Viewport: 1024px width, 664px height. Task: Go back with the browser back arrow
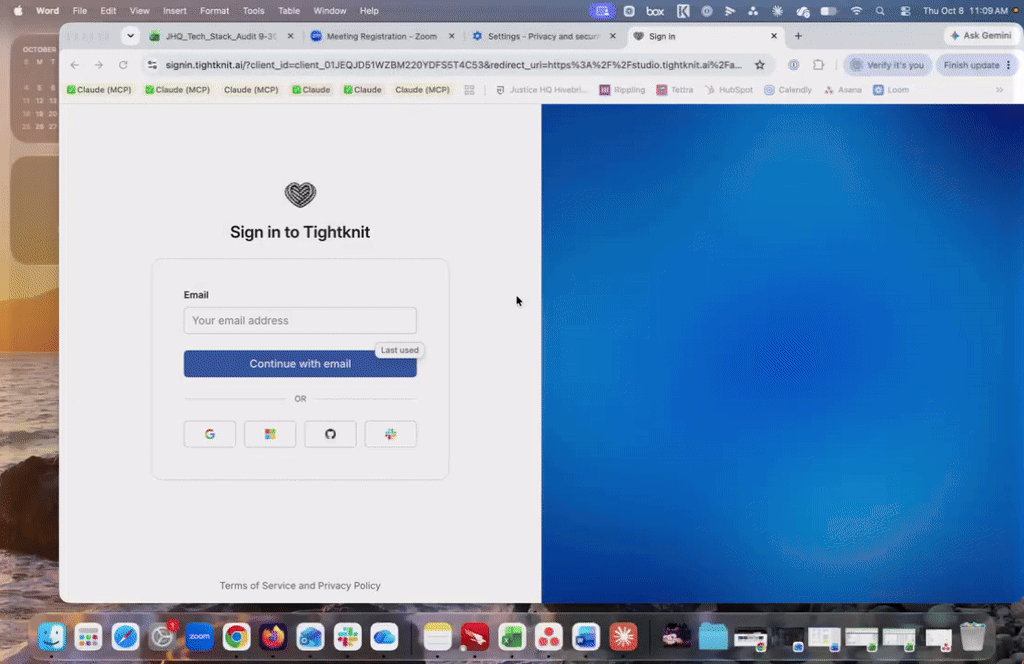tap(74, 65)
